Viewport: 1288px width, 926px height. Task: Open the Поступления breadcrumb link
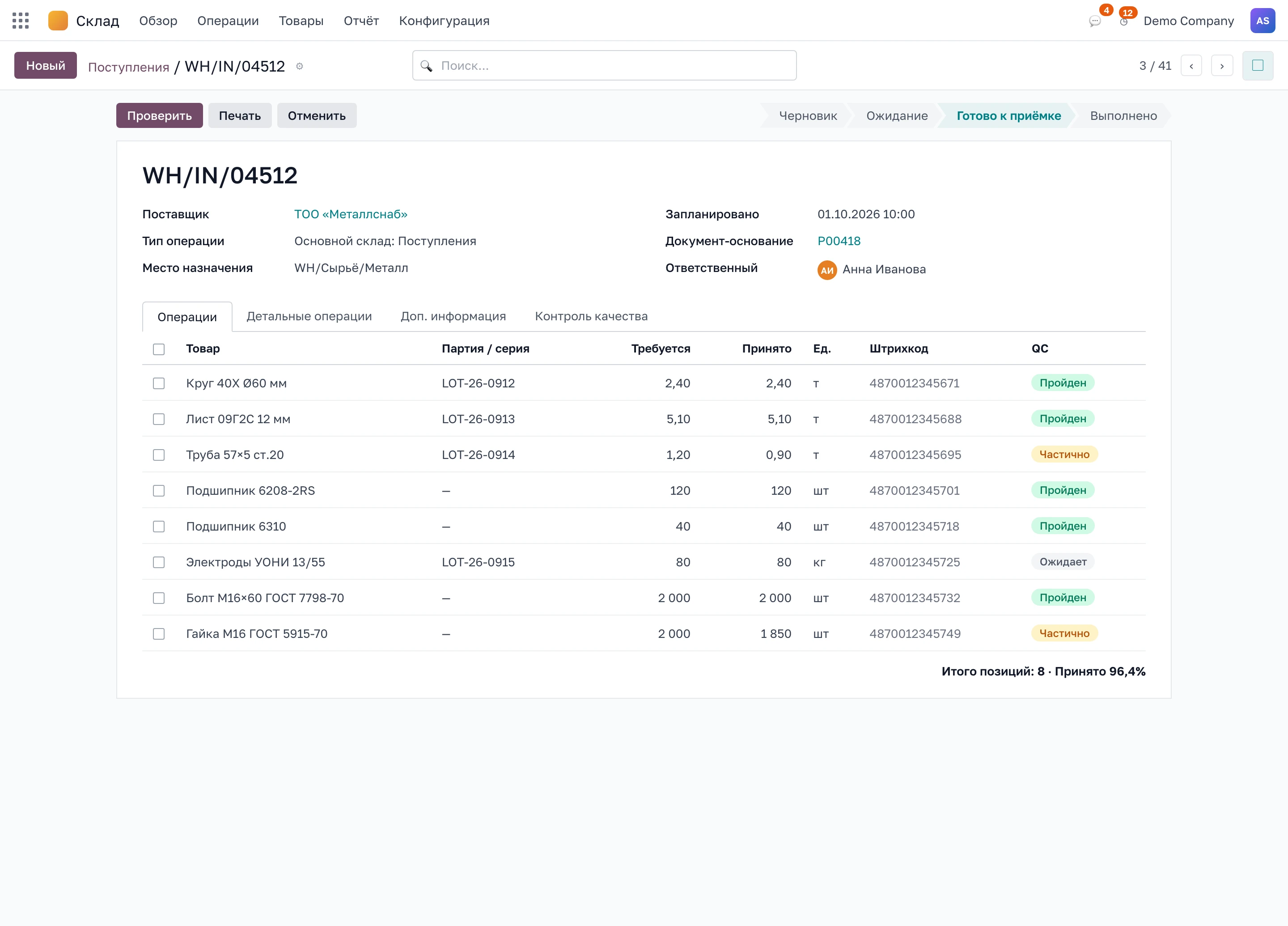pos(128,67)
